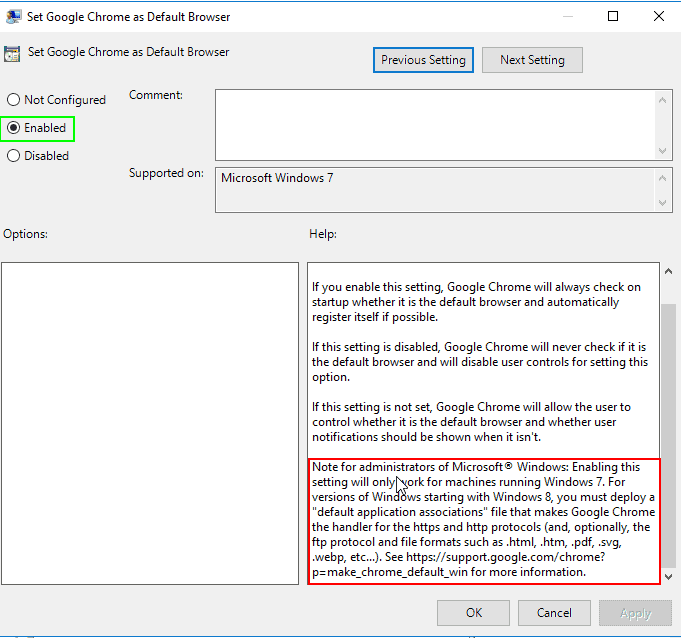Click the Supported on scroll down arrow
This screenshot has width=681, height=638.
coord(662,203)
